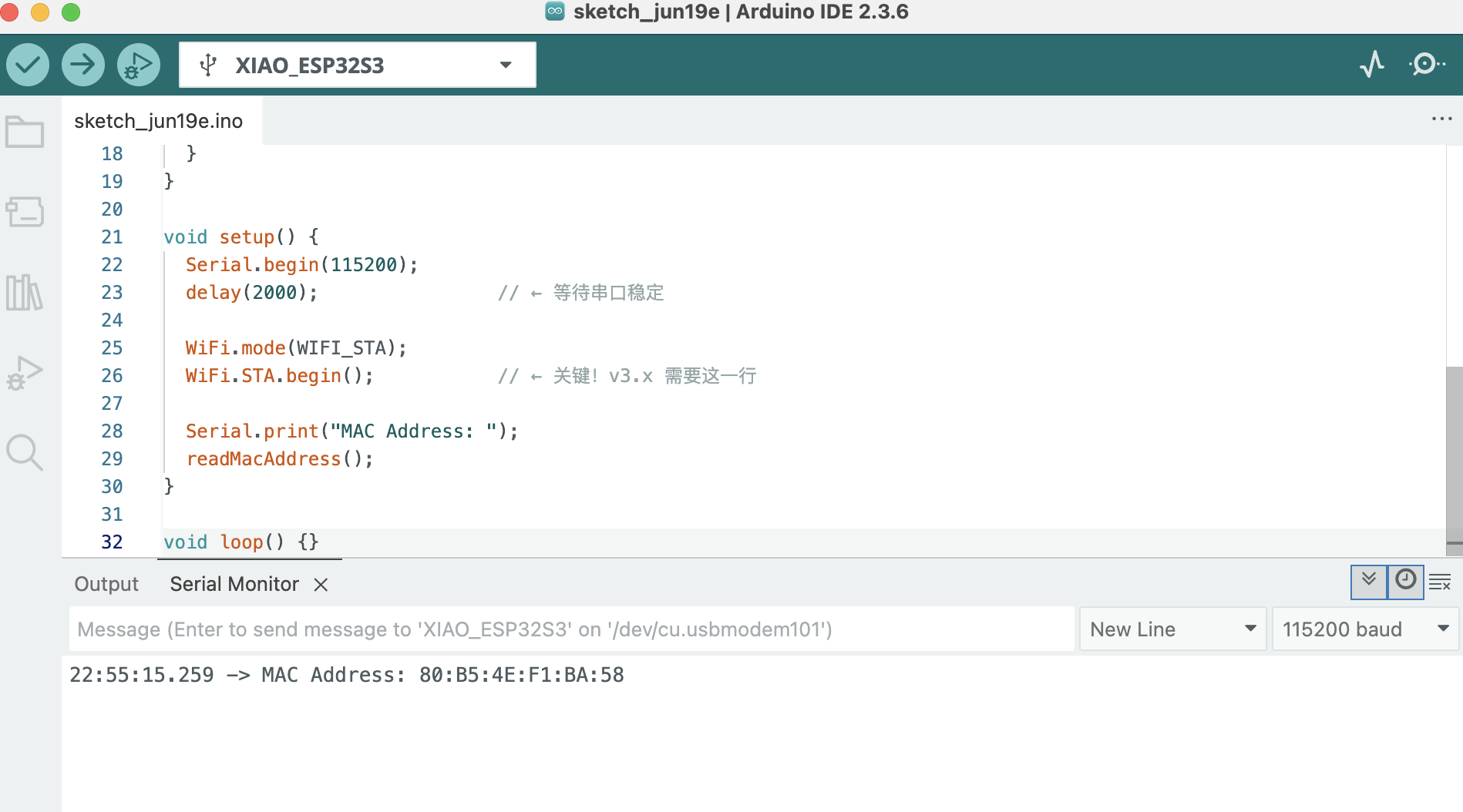Click the WiFi.STA.begin() code line
Screen dimensions: 1463x812
279,375
